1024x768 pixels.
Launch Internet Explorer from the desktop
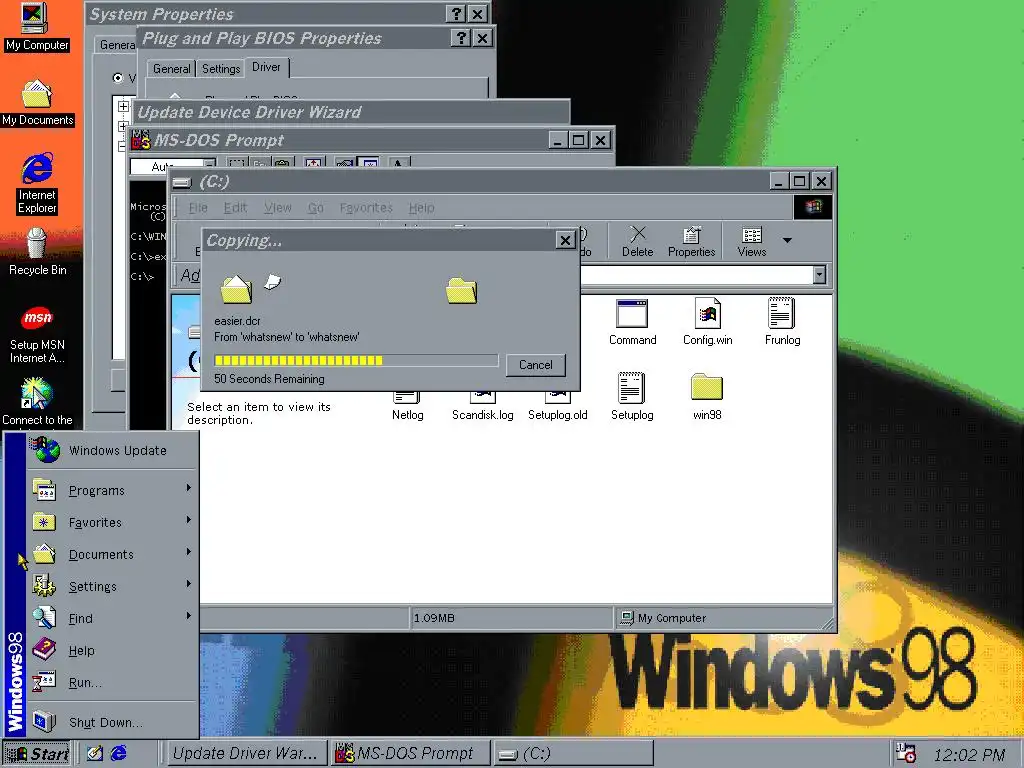[x=37, y=183]
